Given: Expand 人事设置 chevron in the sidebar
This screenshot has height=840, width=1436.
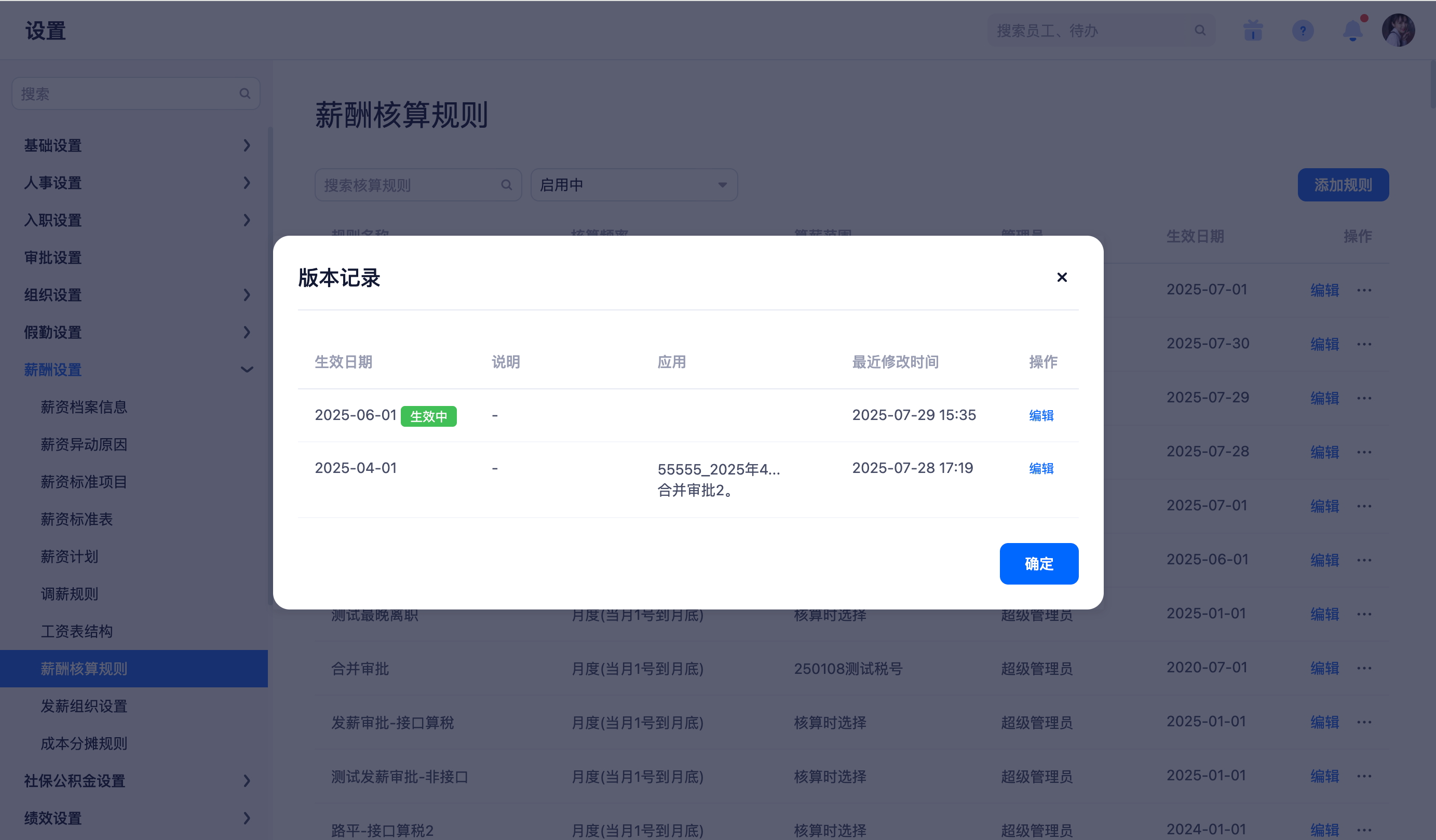Looking at the screenshot, I should click(247, 183).
